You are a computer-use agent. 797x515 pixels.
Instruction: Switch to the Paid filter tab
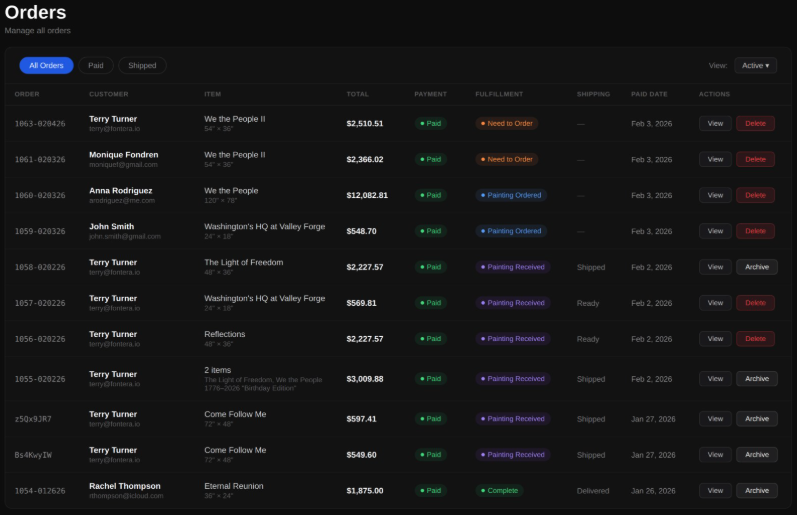click(95, 65)
